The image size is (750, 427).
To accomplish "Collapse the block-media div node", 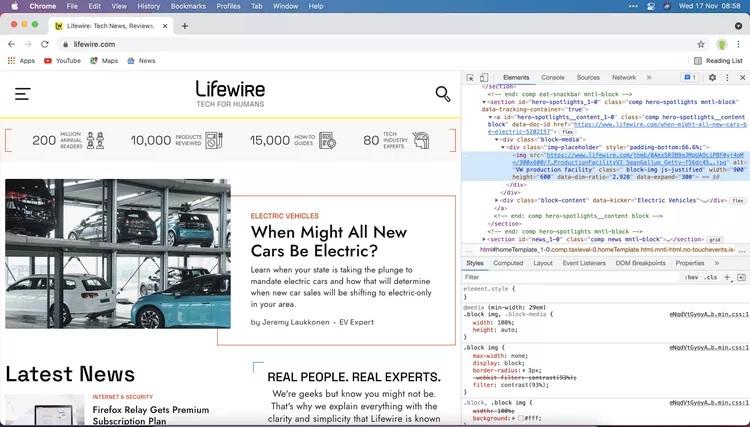I will pyautogui.click(x=496, y=140).
